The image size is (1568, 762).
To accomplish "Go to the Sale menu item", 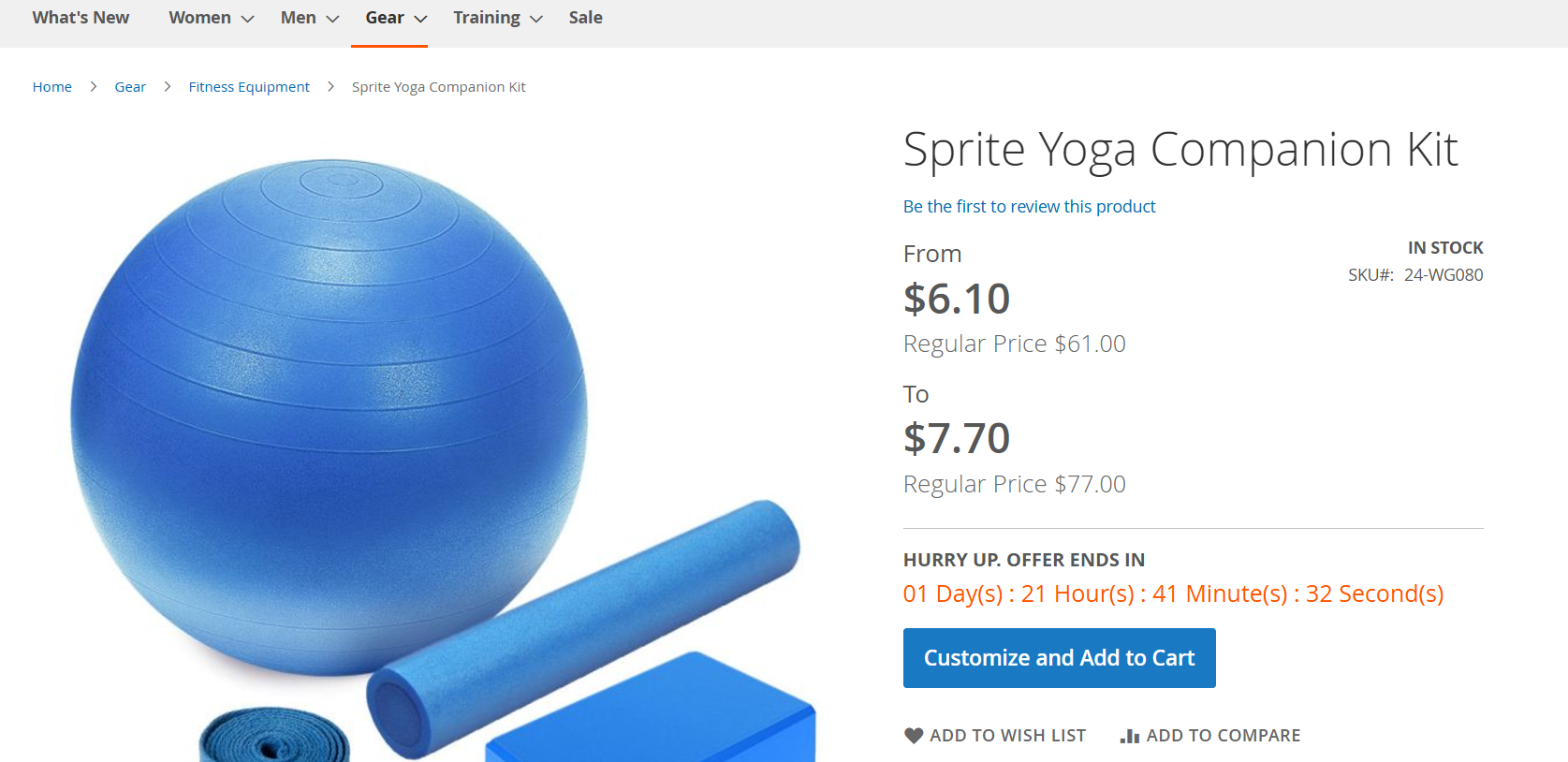I will (x=585, y=18).
